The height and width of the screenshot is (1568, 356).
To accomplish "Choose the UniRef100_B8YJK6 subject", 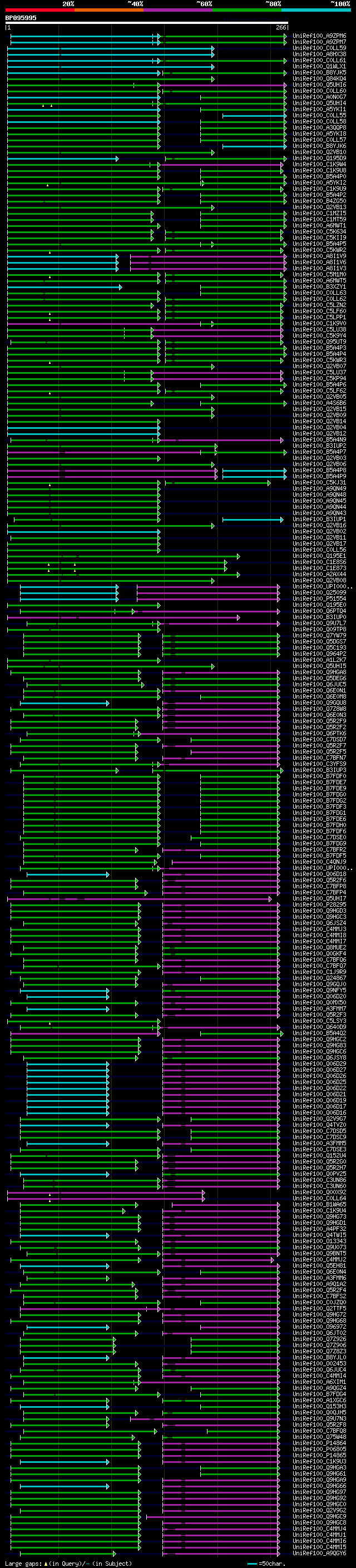I will click(319, 146).
